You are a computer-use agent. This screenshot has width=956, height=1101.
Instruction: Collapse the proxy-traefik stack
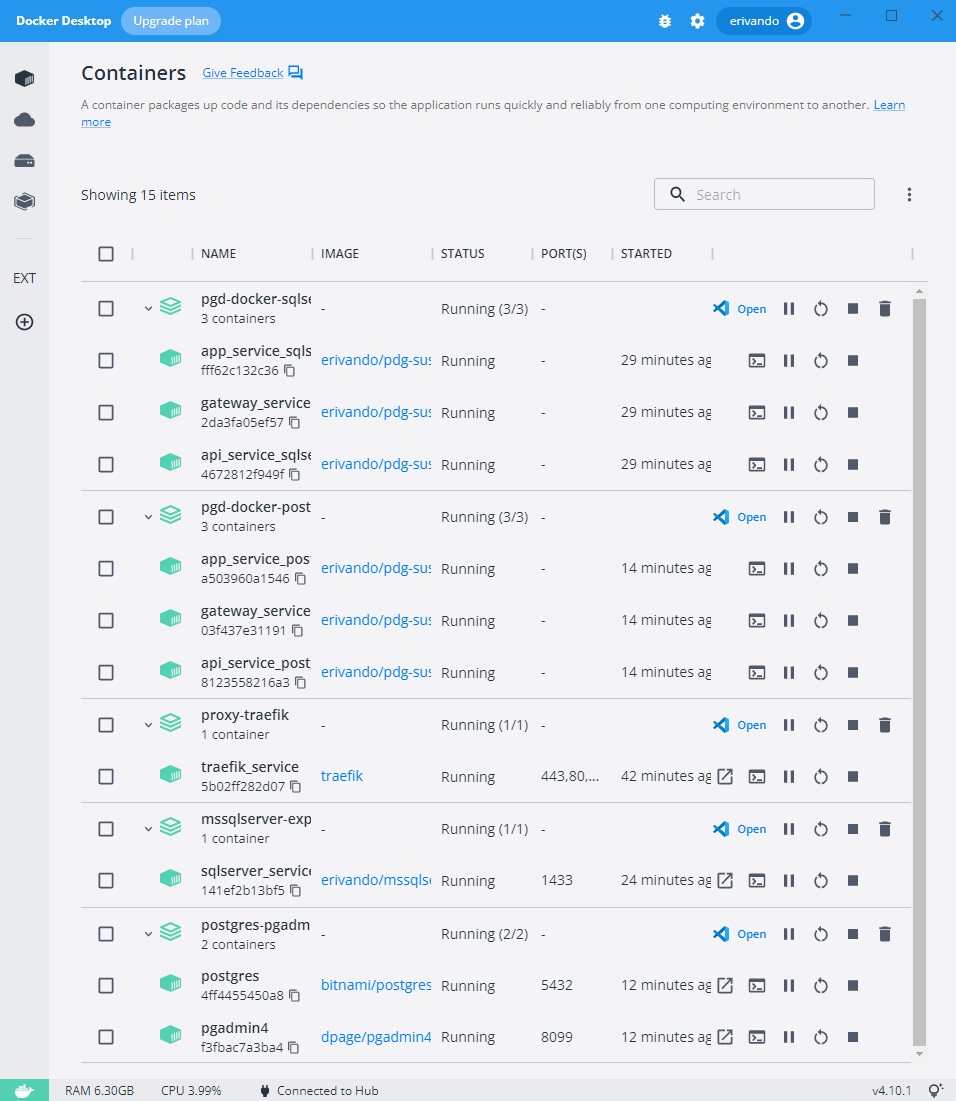pos(148,725)
